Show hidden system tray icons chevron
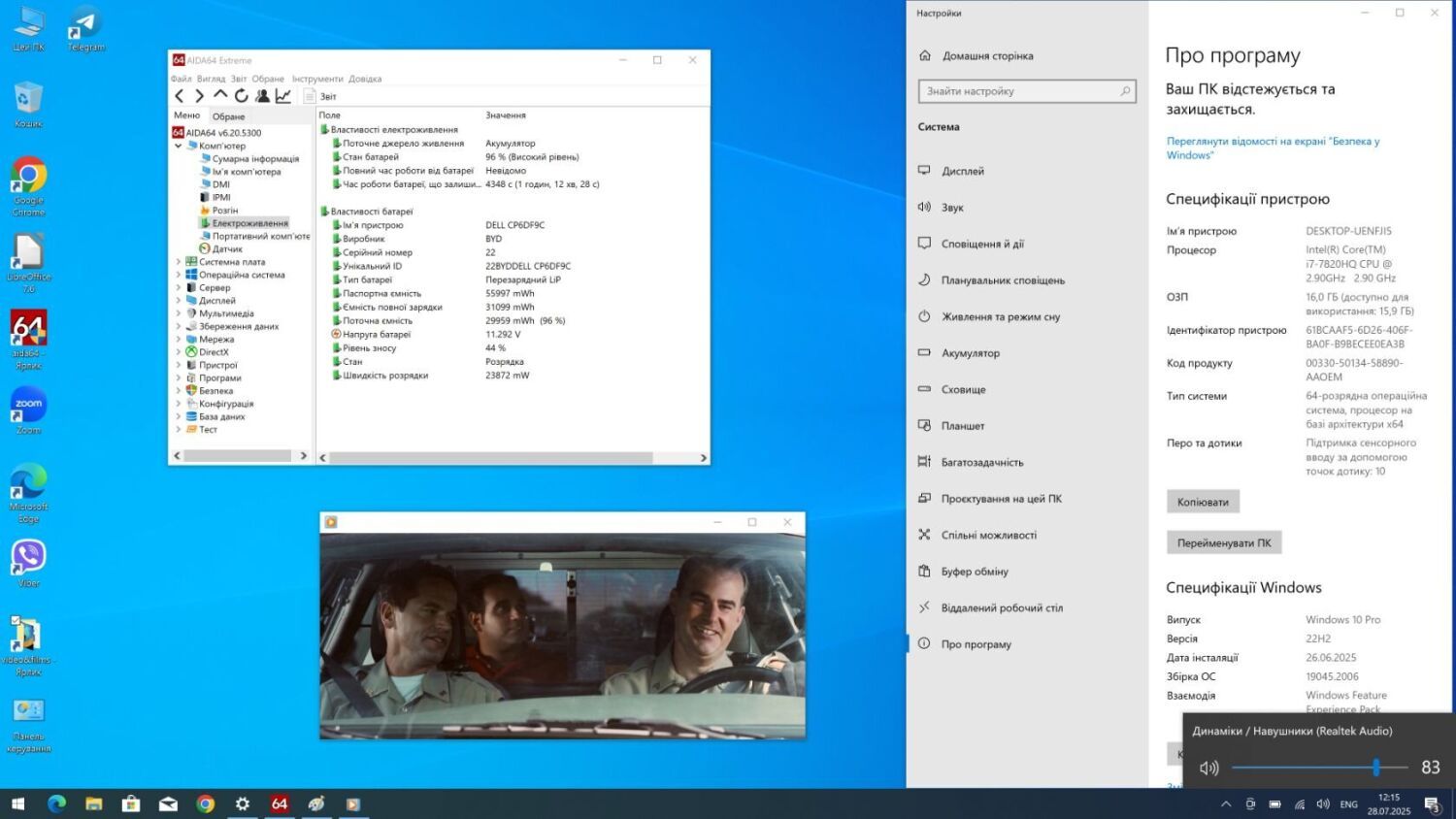Image resolution: width=1456 pixels, height=819 pixels. tap(1226, 804)
